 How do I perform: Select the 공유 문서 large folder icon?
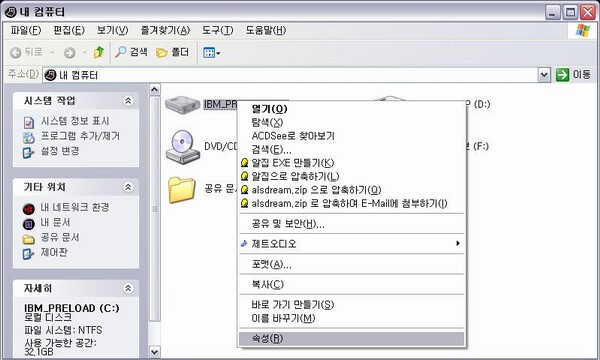tap(182, 190)
